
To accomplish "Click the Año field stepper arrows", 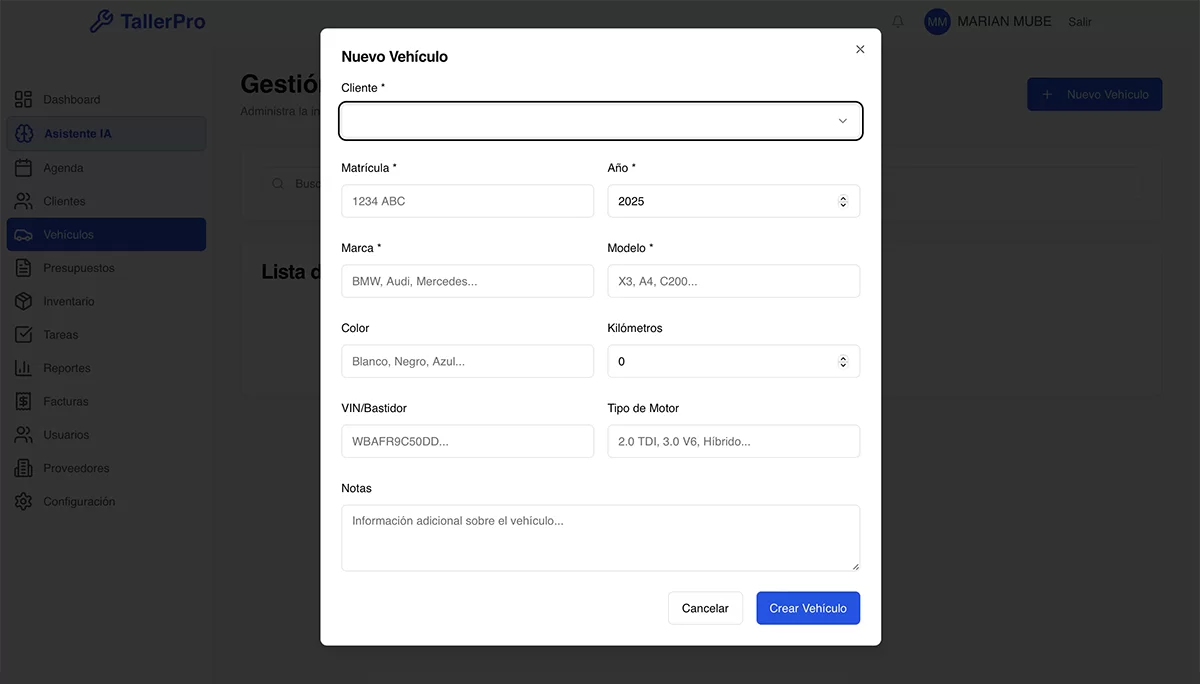I will coord(843,201).
